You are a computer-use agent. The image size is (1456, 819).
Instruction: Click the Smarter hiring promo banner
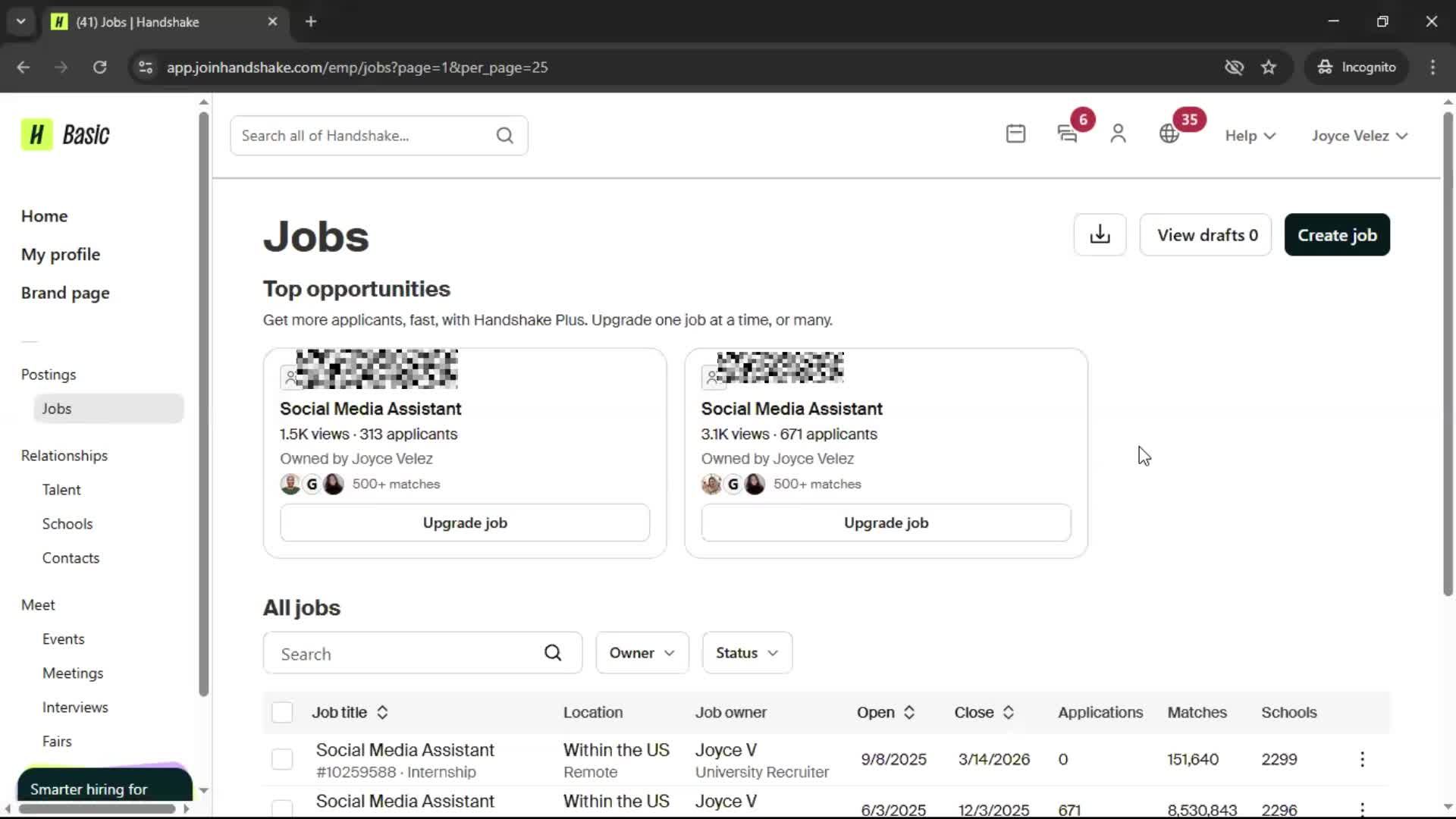pyautogui.click(x=105, y=784)
